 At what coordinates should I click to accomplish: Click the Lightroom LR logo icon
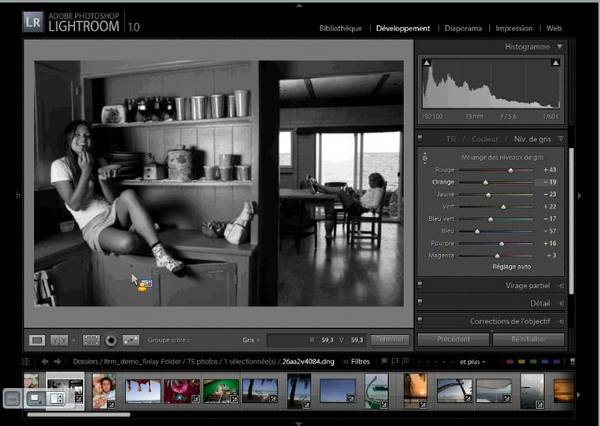coord(33,21)
